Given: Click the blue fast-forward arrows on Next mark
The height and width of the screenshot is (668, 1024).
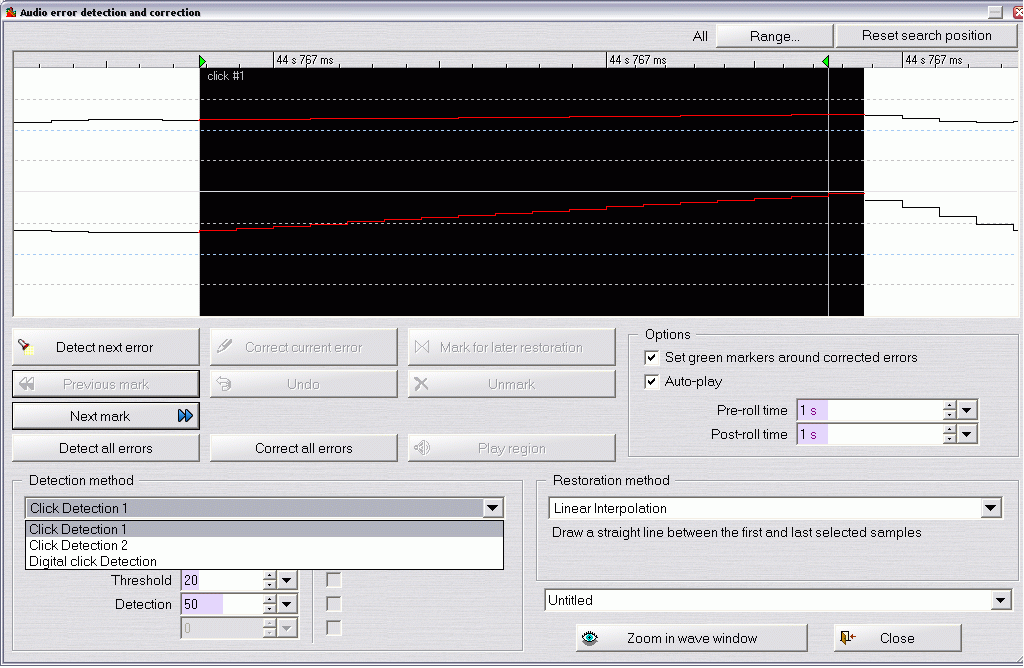Looking at the screenshot, I should (185, 416).
